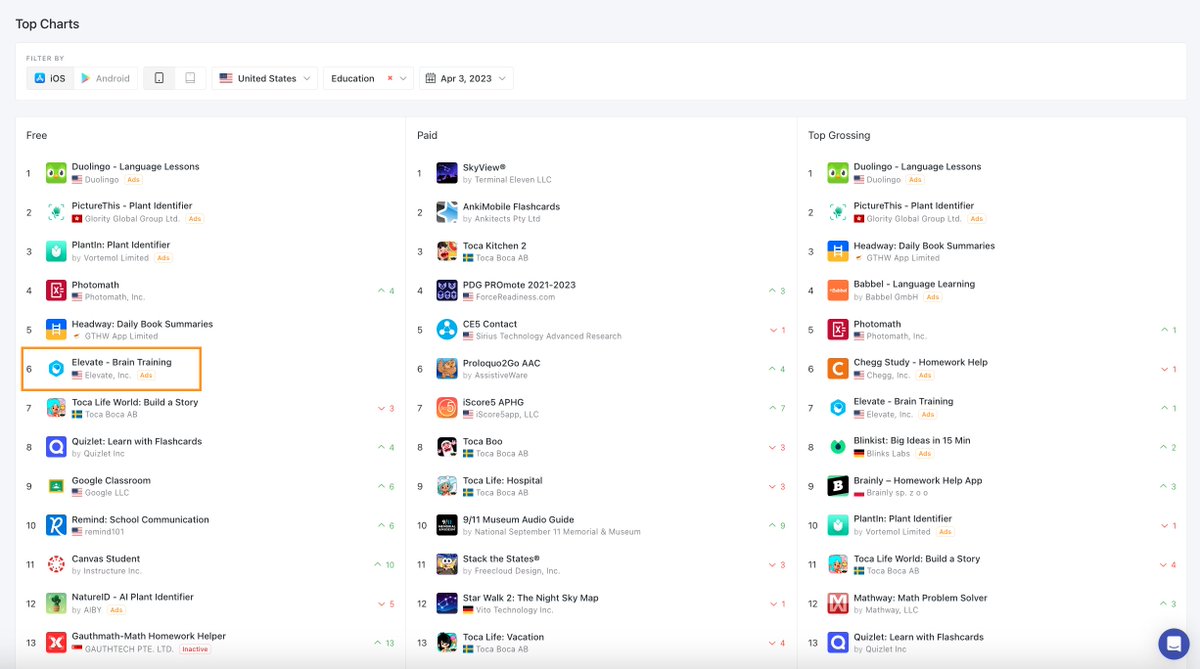1200x669 pixels.
Task: Clear the Education category filter
Action: coord(390,78)
